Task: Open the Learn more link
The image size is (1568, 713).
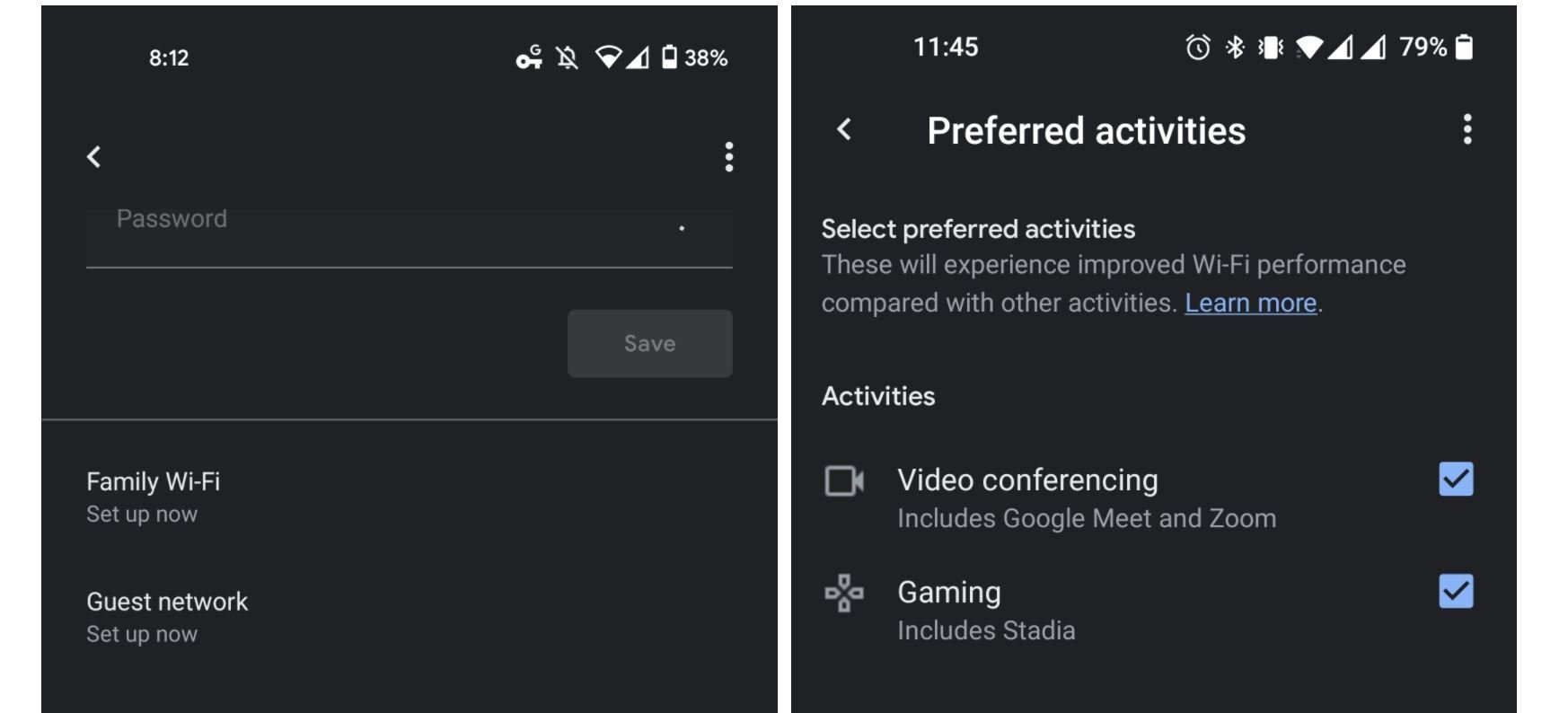Action: pos(1250,304)
